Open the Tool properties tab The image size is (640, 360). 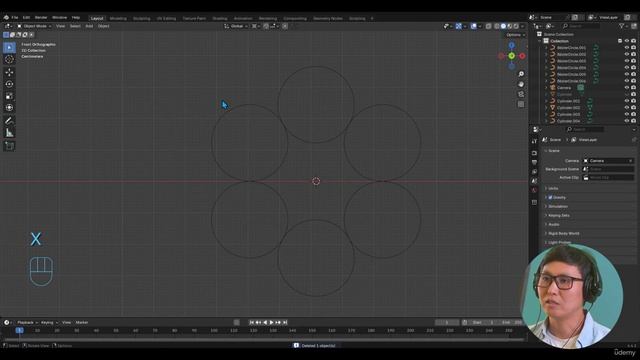534,141
